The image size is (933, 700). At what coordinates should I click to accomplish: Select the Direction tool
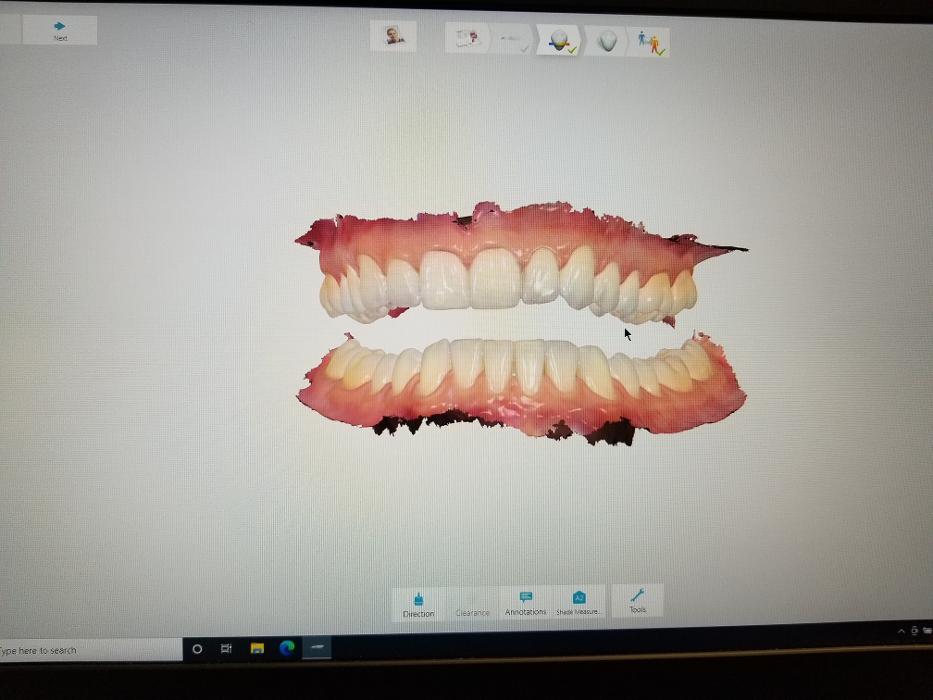[418, 601]
